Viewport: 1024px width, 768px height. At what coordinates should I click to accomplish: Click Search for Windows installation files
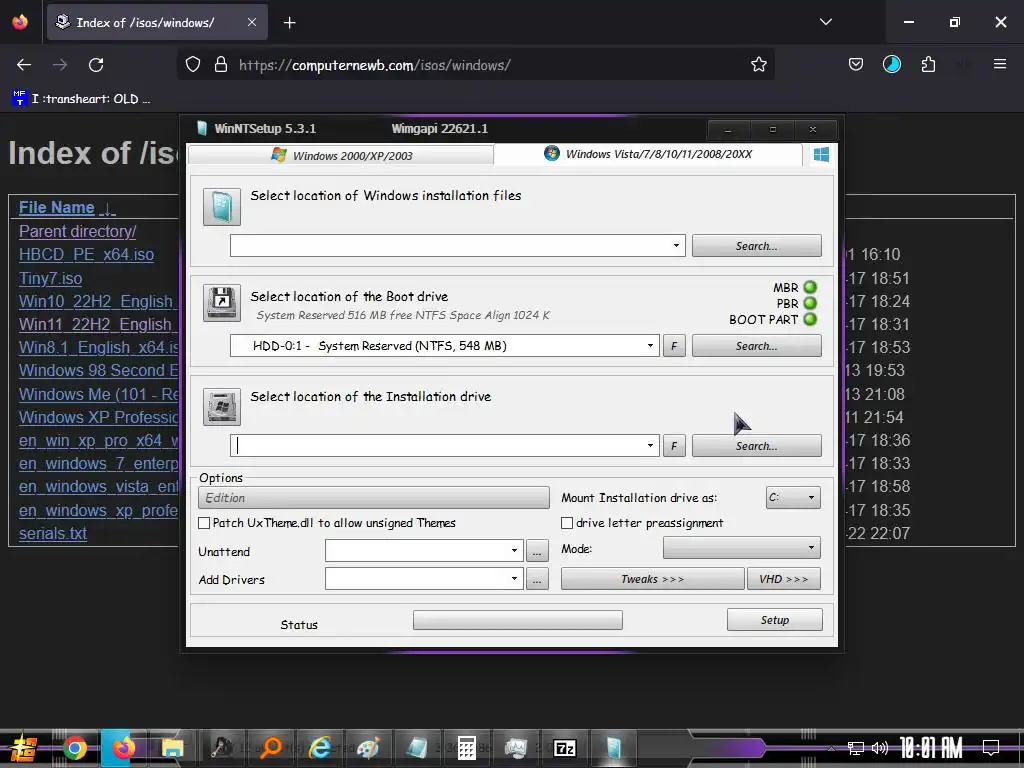[757, 246]
